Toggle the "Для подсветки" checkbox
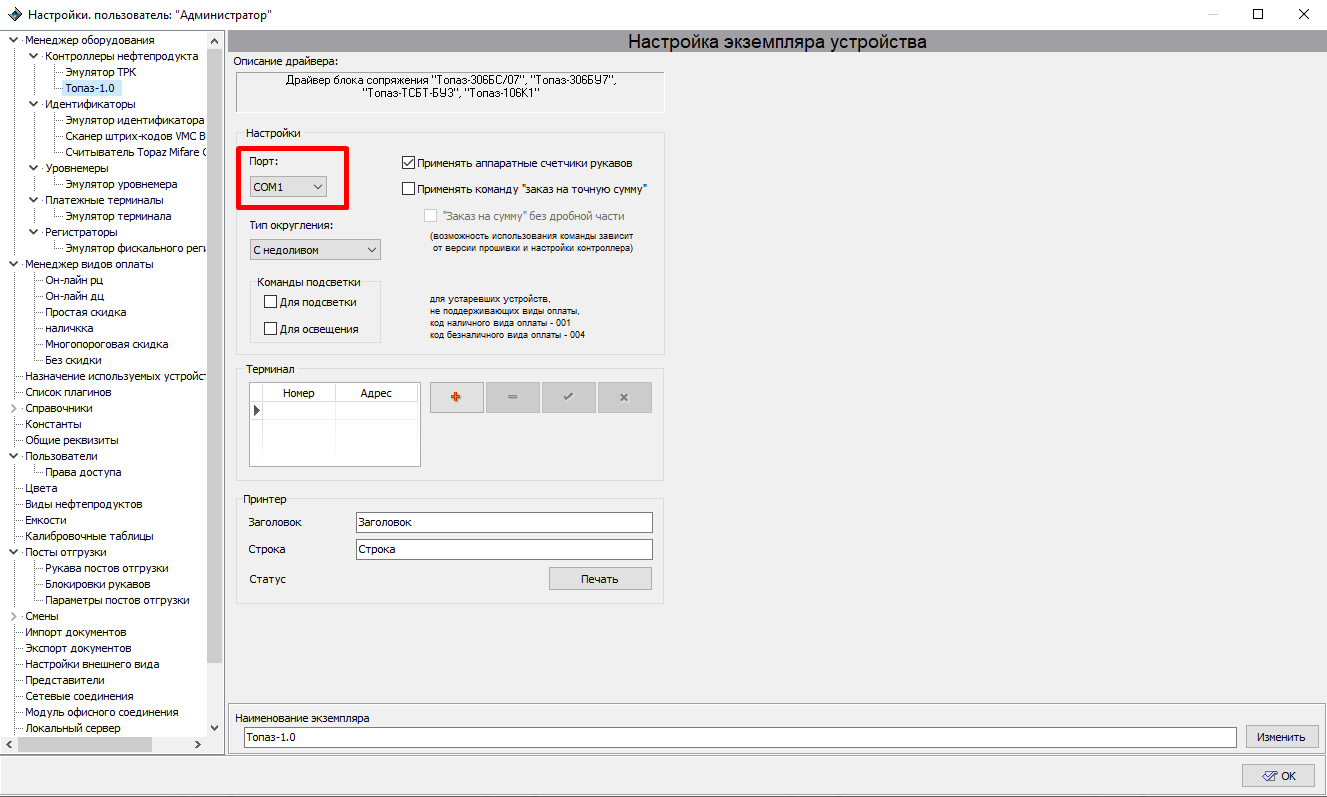Image resolution: width=1327 pixels, height=797 pixels. click(270, 302)
